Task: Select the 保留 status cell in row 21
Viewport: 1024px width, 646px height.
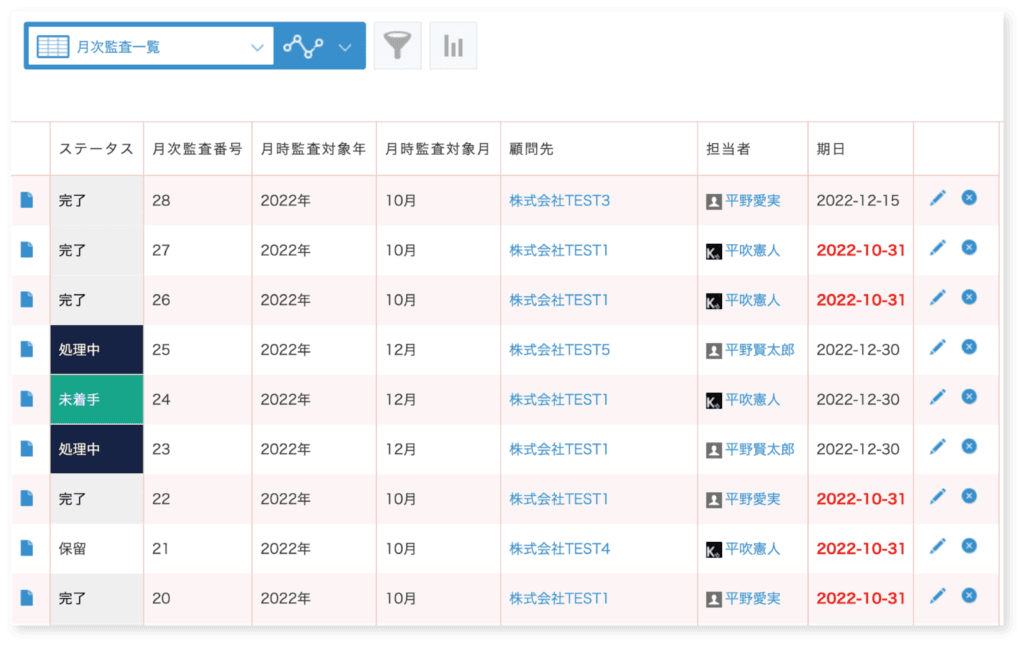Action: click(97, 549)
